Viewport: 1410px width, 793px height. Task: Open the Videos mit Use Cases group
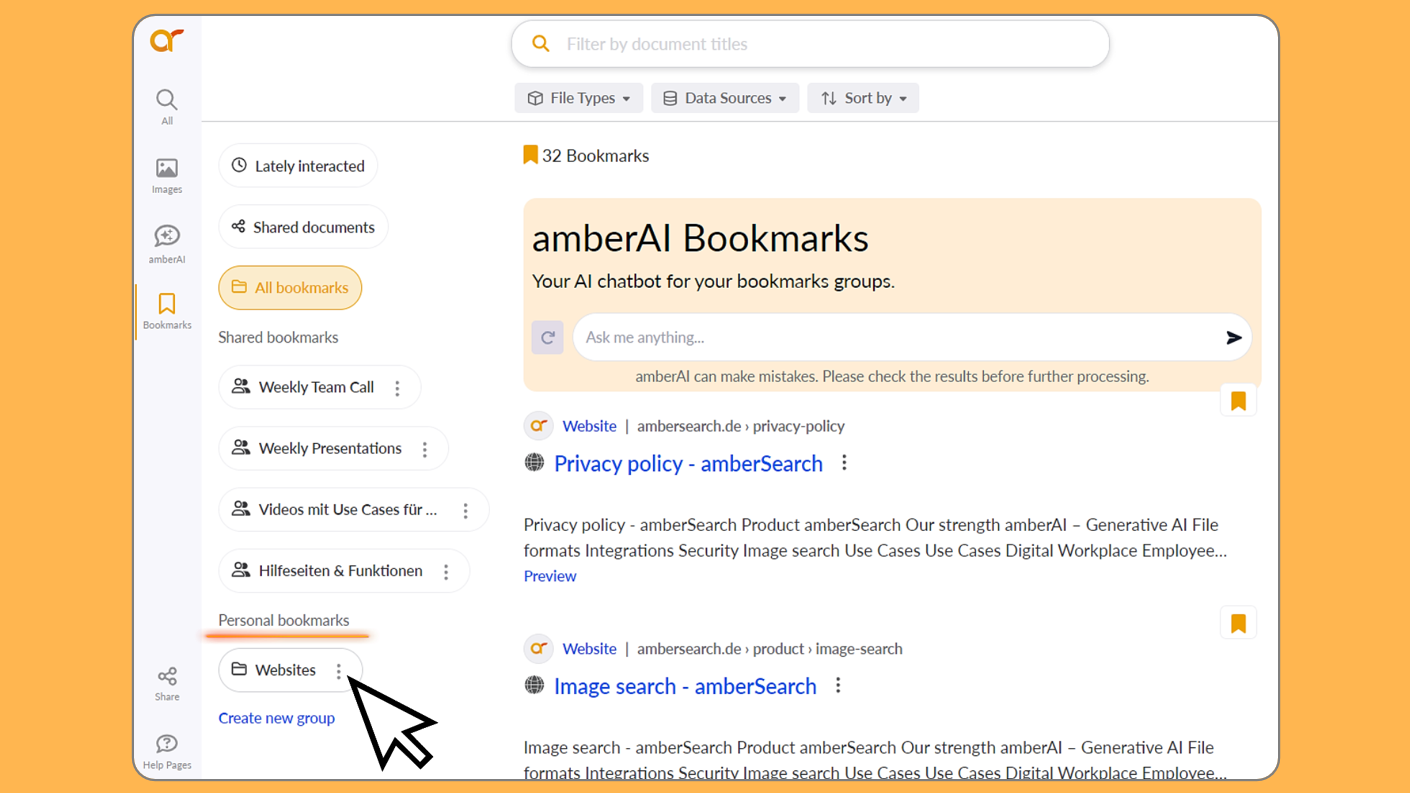pos(347,510)
